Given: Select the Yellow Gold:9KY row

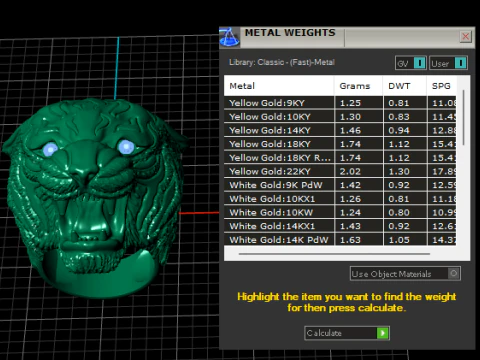Looking at the screenshot, I should pos(340,103).
